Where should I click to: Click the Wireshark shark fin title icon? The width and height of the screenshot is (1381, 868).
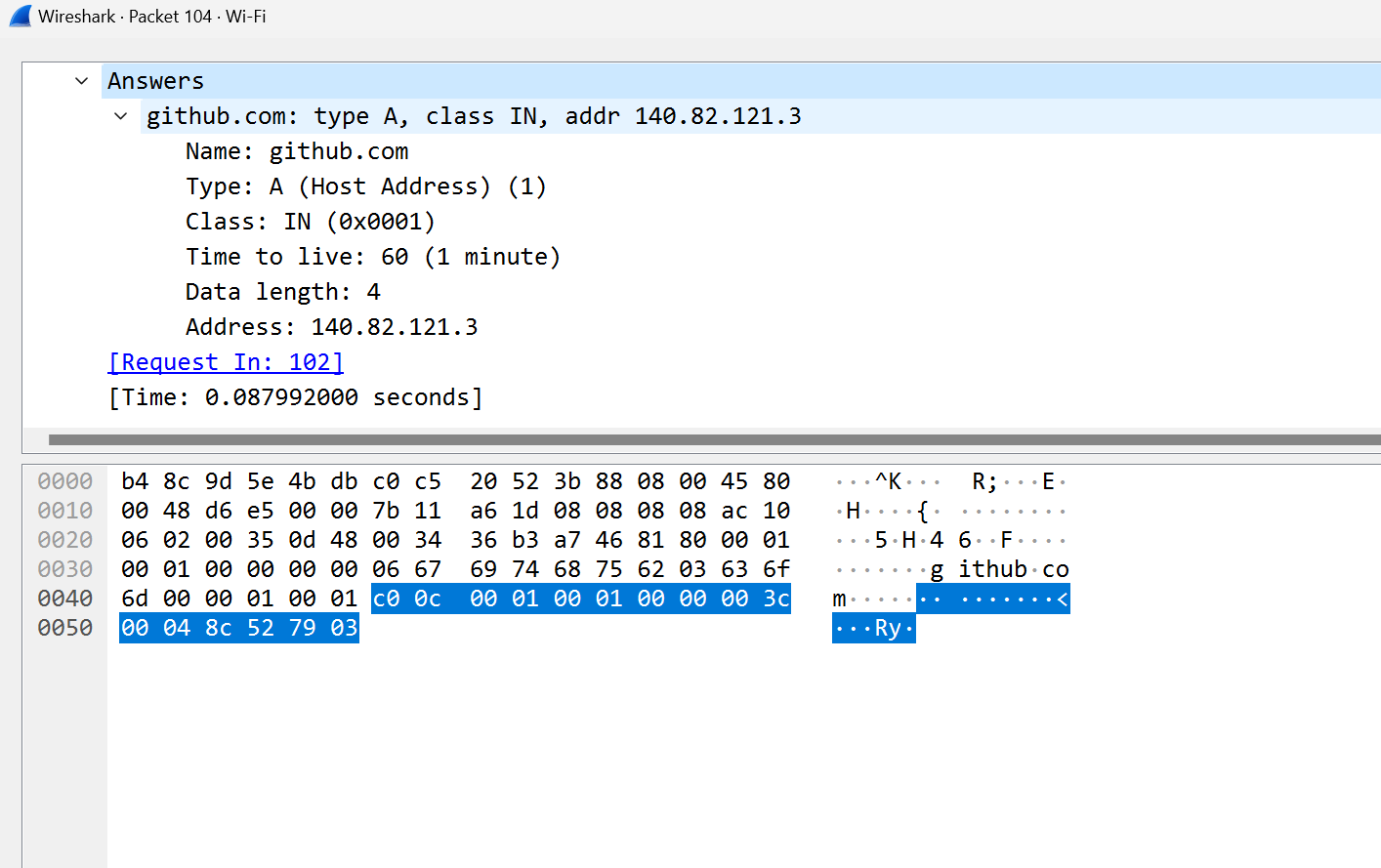click(x=21, y=17)
